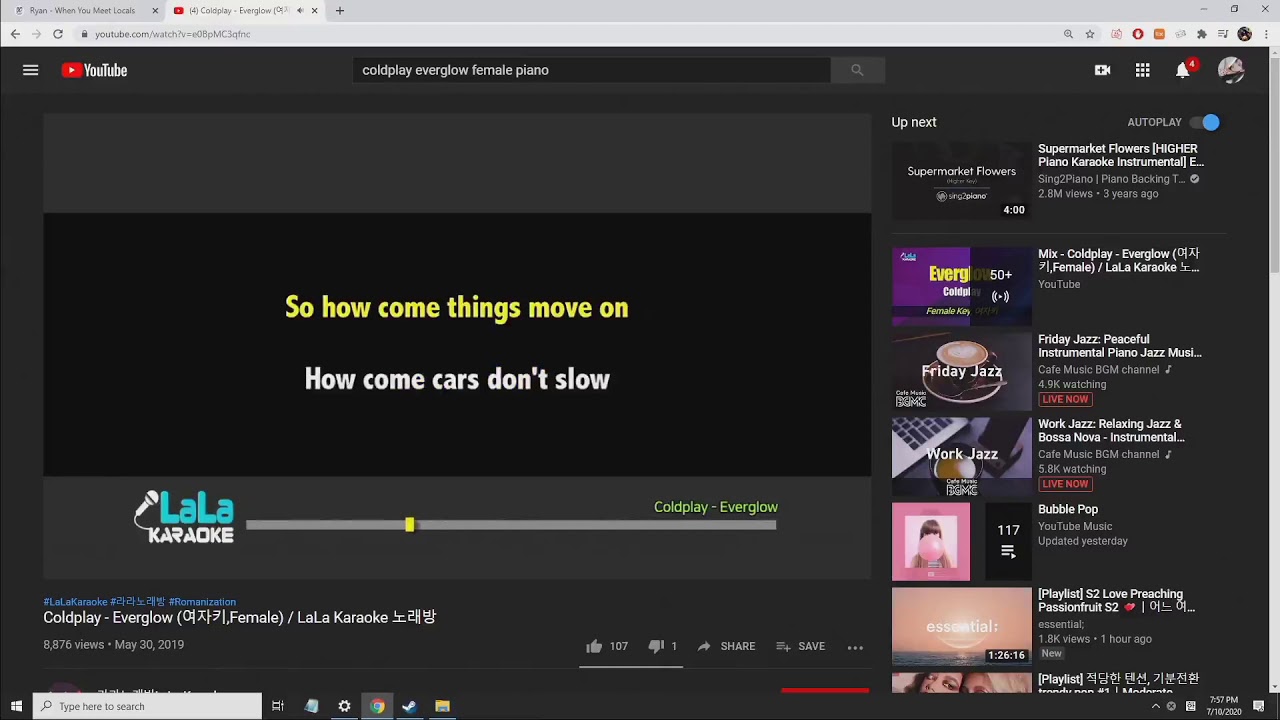Image resolution: width=1280 pixels, height=720 pixels.
Task: Mute tab via speaker icon on Coldplay tab
Action: 299,10
